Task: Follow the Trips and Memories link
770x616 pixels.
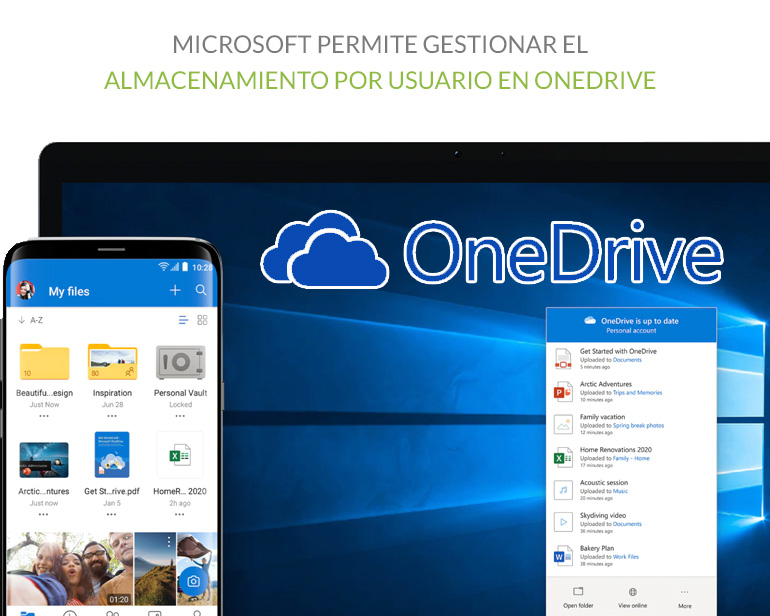Action: (637, 393)
